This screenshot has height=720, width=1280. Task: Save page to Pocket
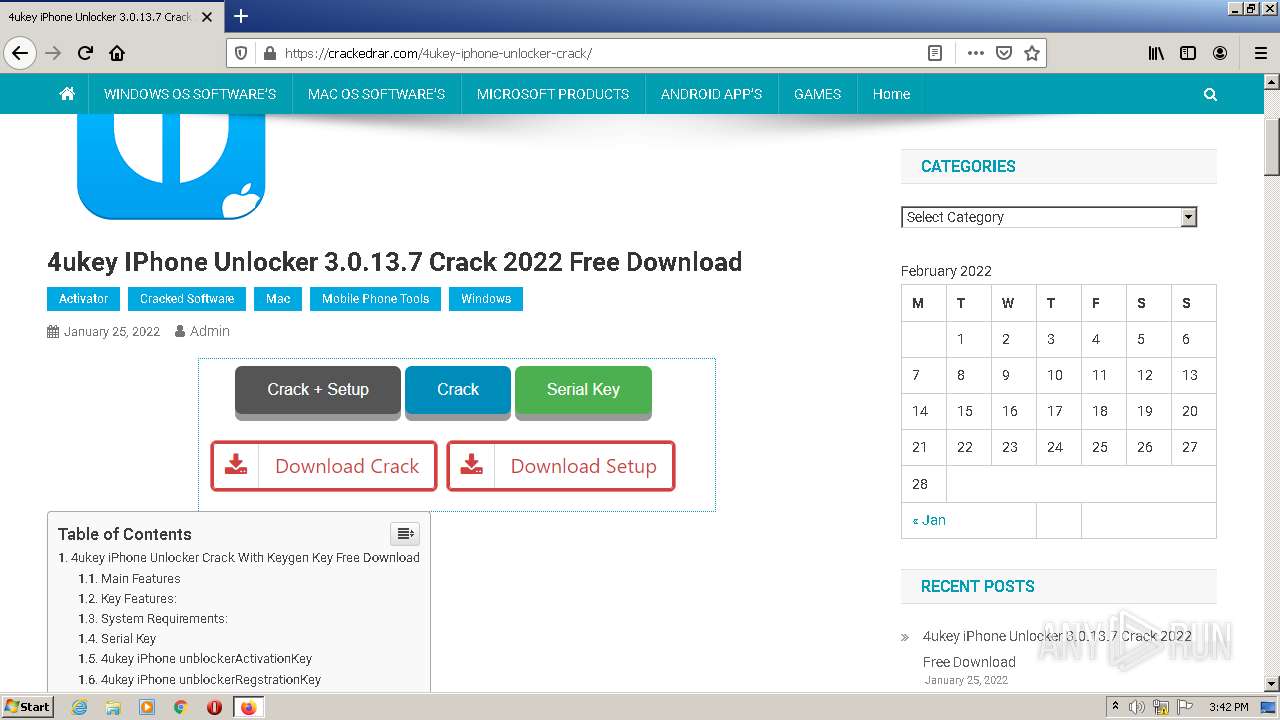click(x=1004, y=53)
